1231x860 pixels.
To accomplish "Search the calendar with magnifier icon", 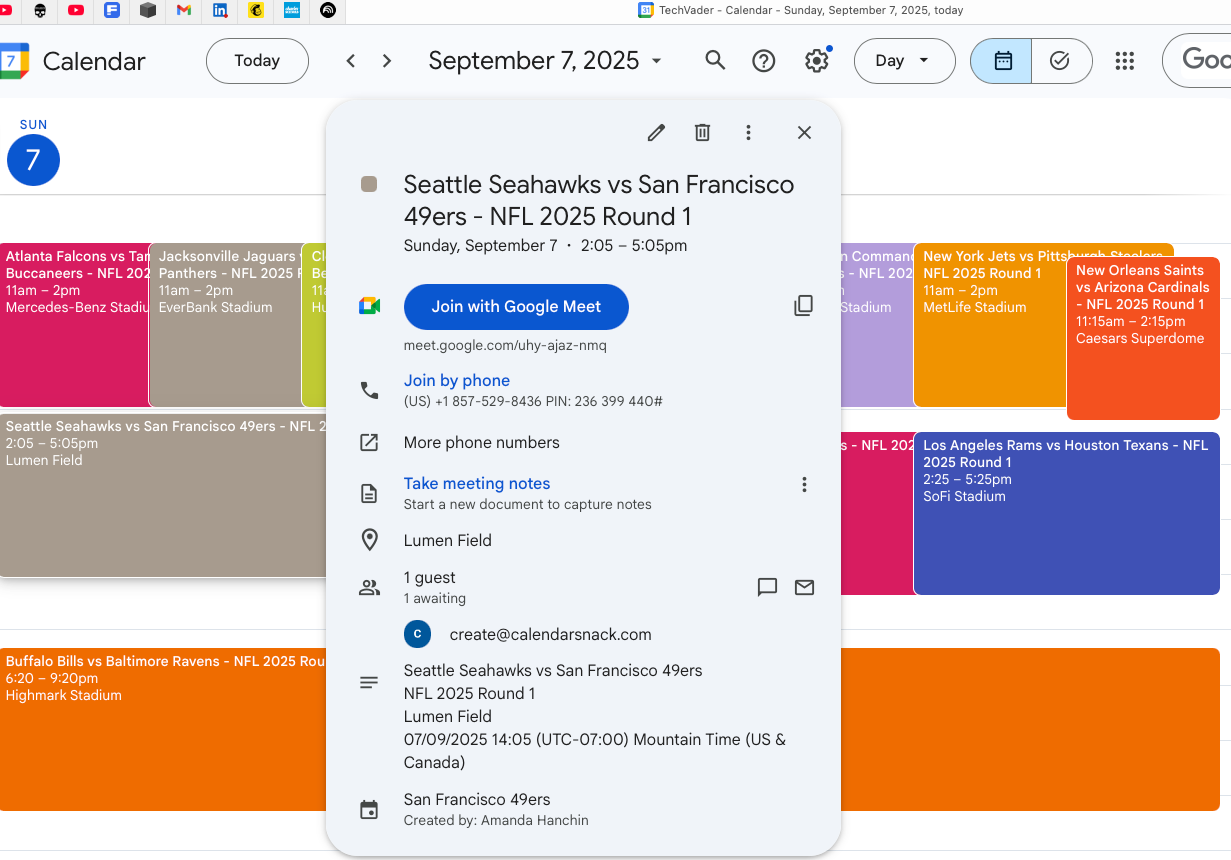I will pos(715,61).
